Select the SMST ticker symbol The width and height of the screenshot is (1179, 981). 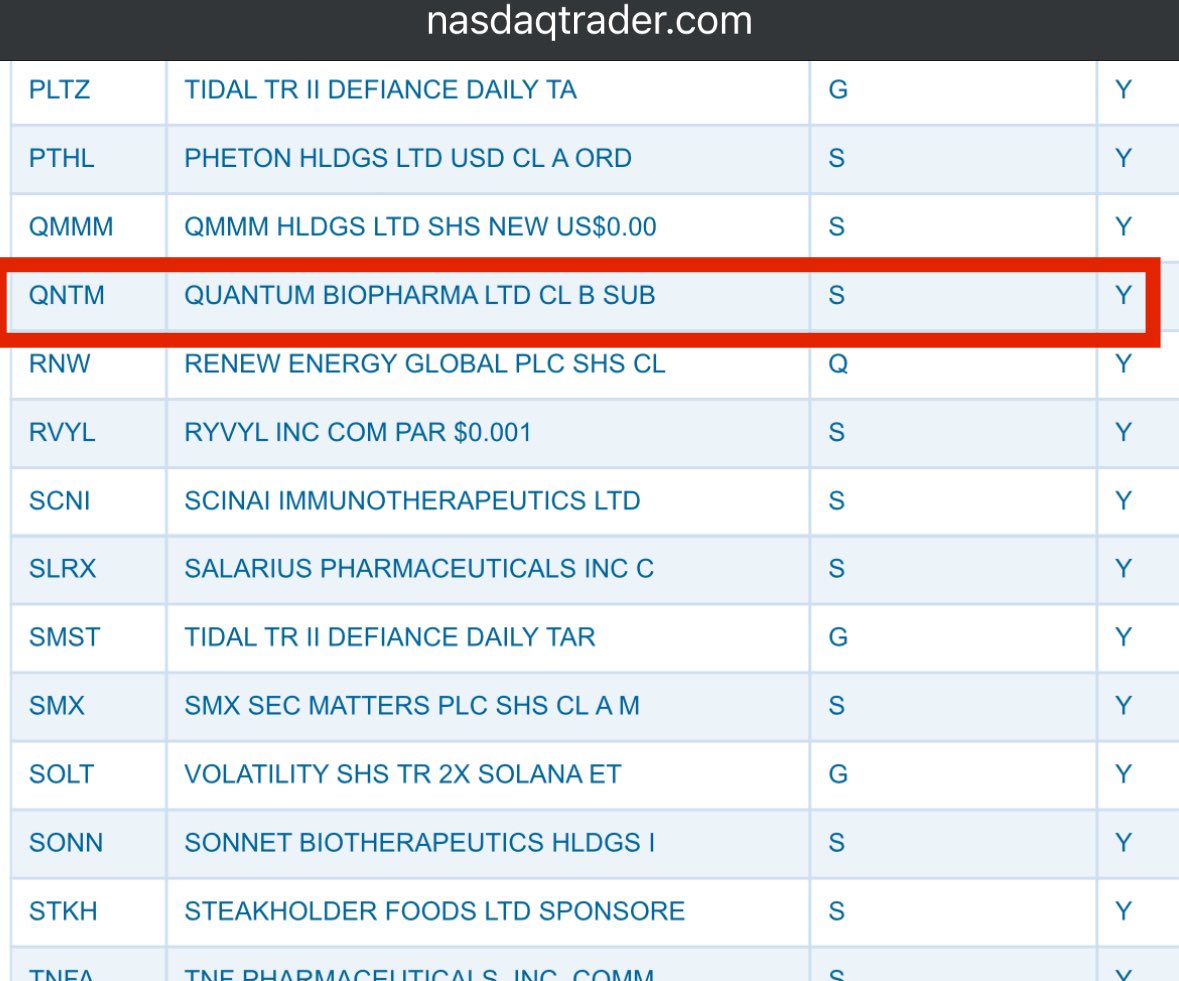64,637
